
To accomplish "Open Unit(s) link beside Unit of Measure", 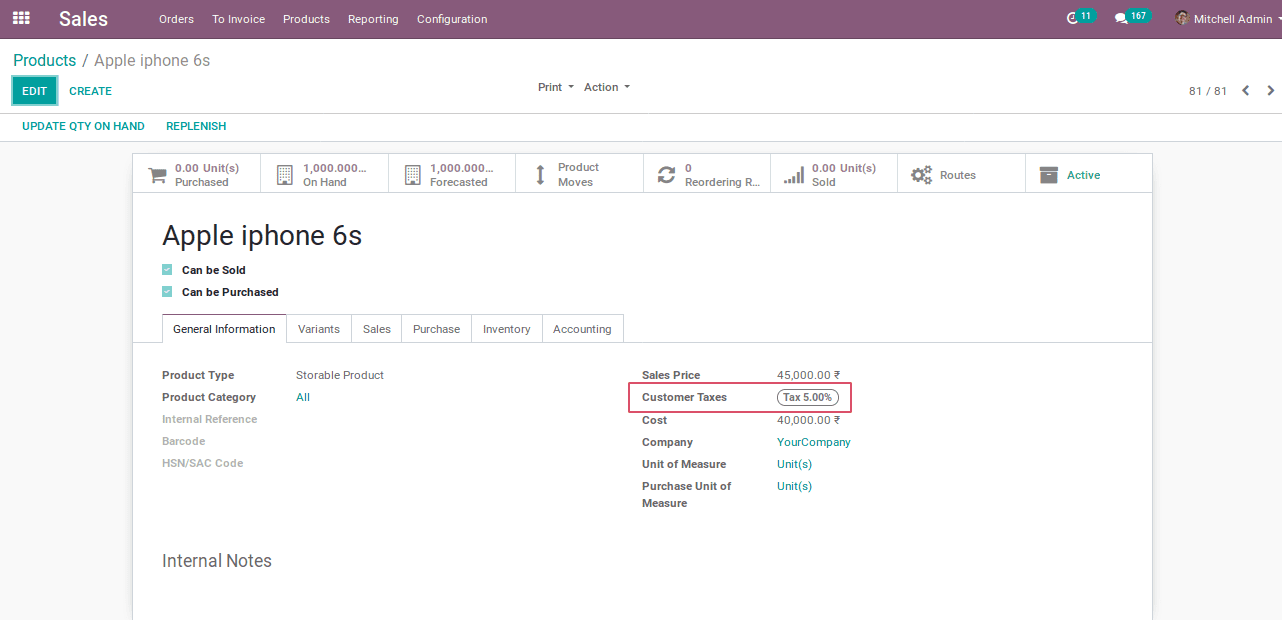I will (794, 464).
